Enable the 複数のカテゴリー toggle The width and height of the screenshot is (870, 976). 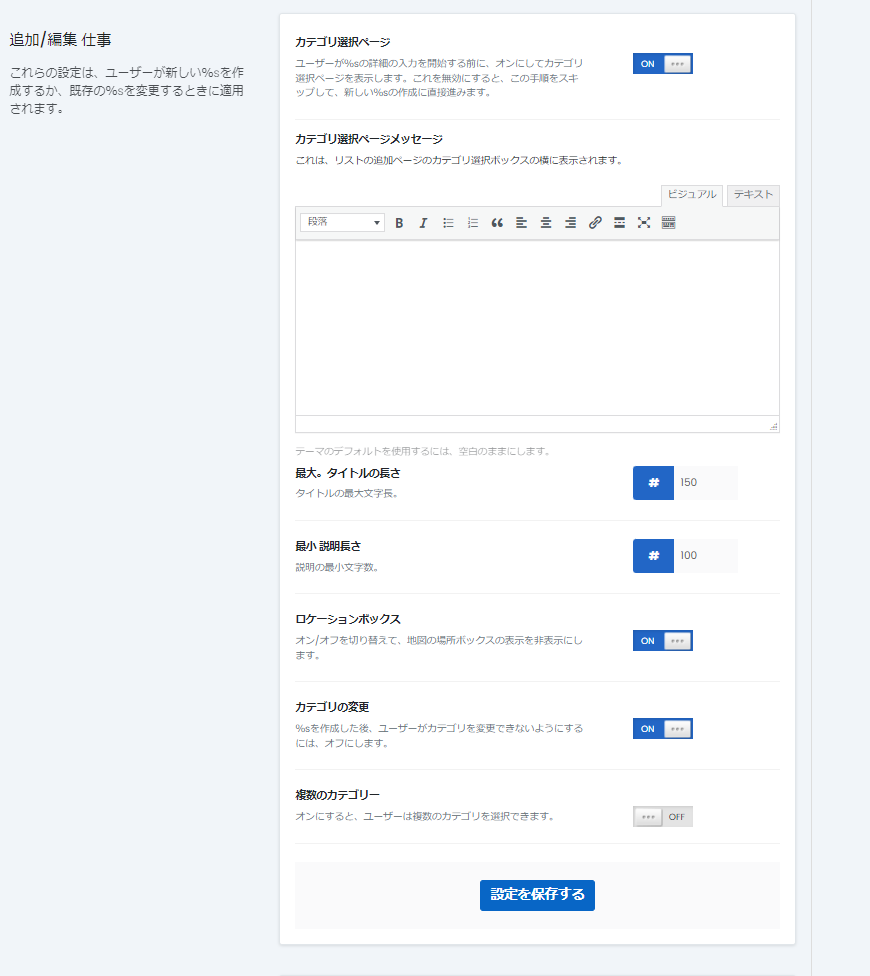point(662,817)
